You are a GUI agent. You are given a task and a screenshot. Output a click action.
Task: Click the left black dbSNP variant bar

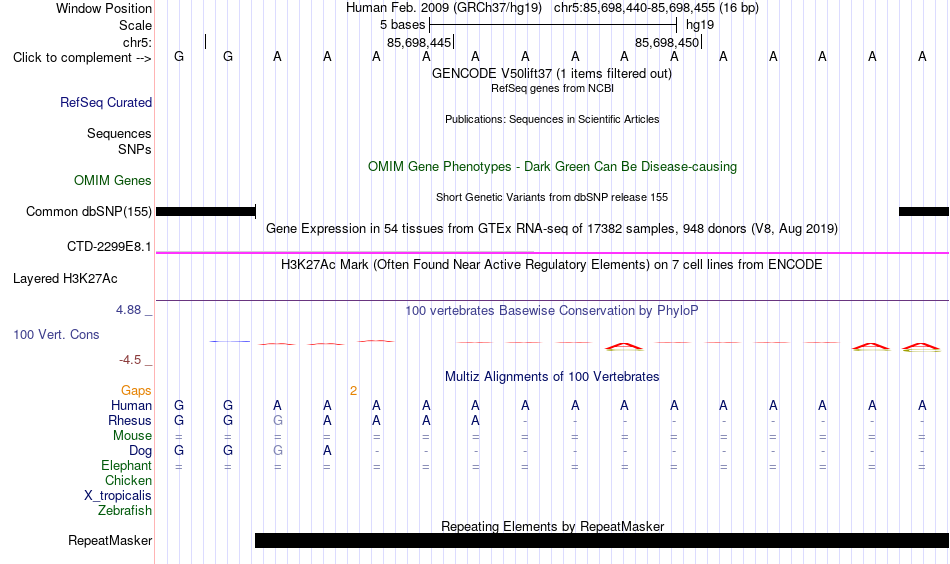[206, 211]
